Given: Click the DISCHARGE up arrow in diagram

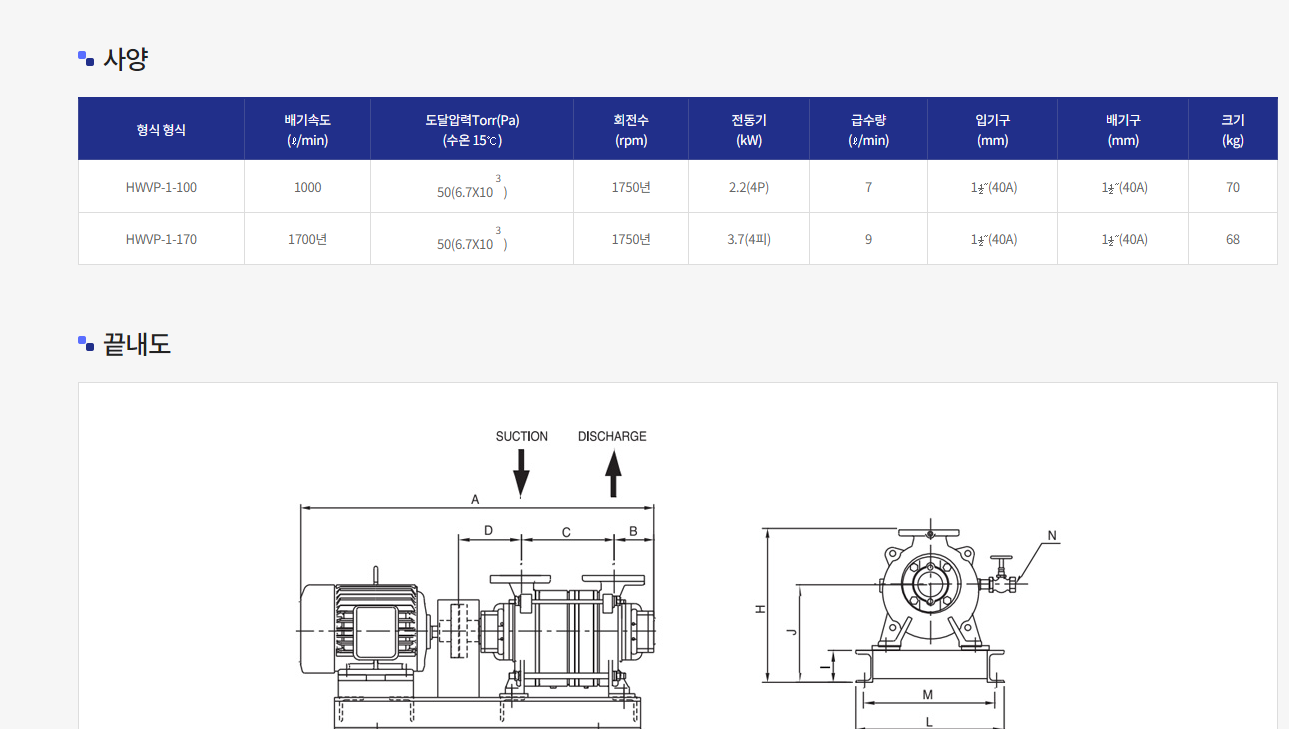Looking at the screenshot, I should tap(613, 473).
